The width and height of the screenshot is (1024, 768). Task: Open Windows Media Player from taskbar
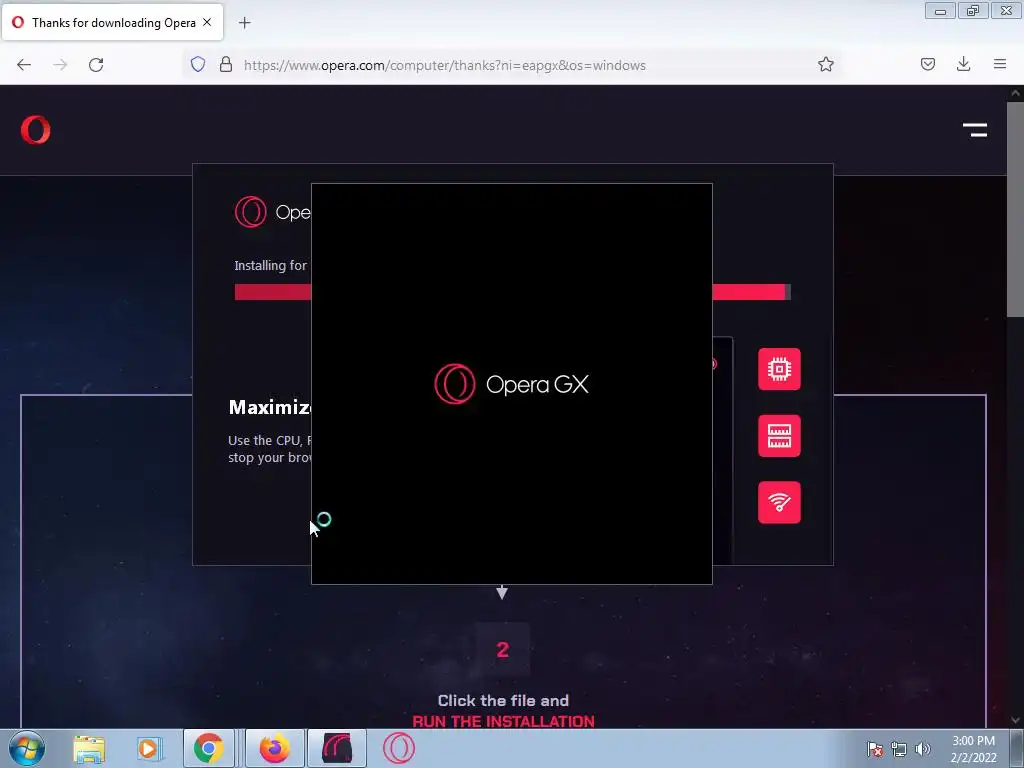point(148,748)
